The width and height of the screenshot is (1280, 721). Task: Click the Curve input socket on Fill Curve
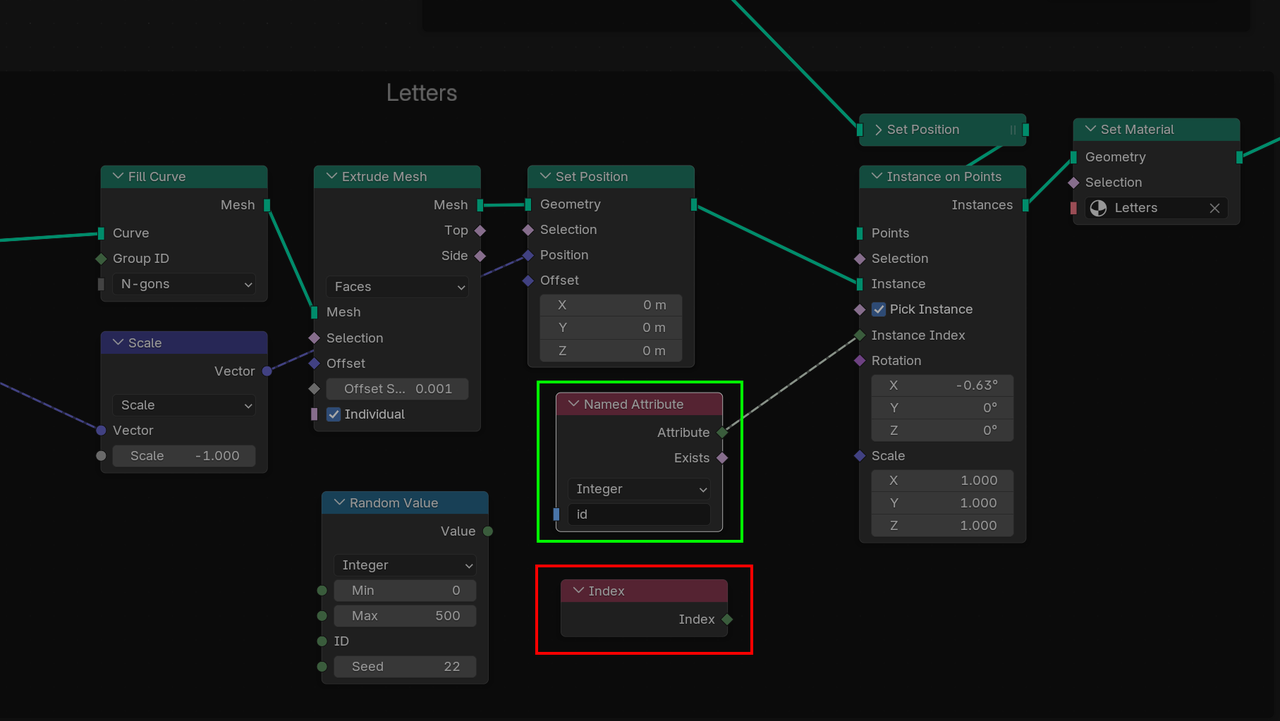(101, 233)
